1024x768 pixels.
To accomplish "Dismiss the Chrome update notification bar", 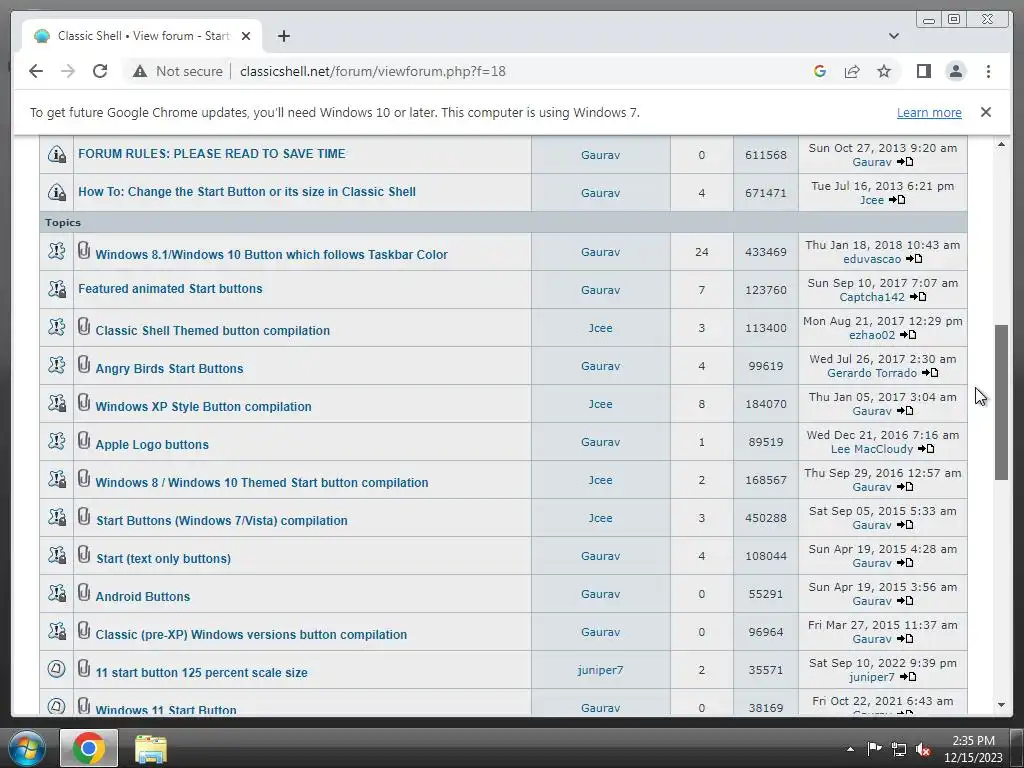I will [985, 112].
